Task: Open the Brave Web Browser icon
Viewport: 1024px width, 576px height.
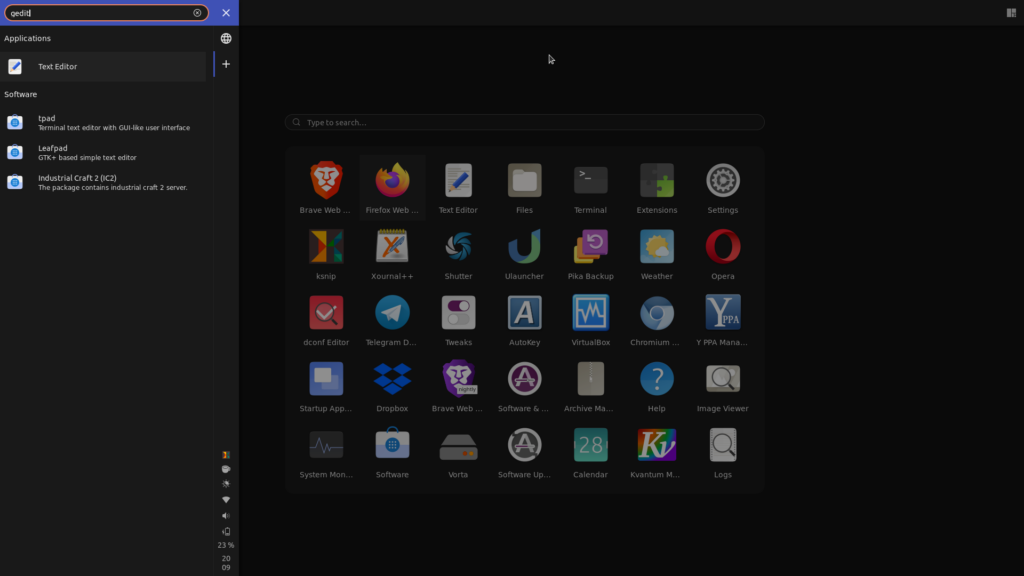Action: [326, 181]
